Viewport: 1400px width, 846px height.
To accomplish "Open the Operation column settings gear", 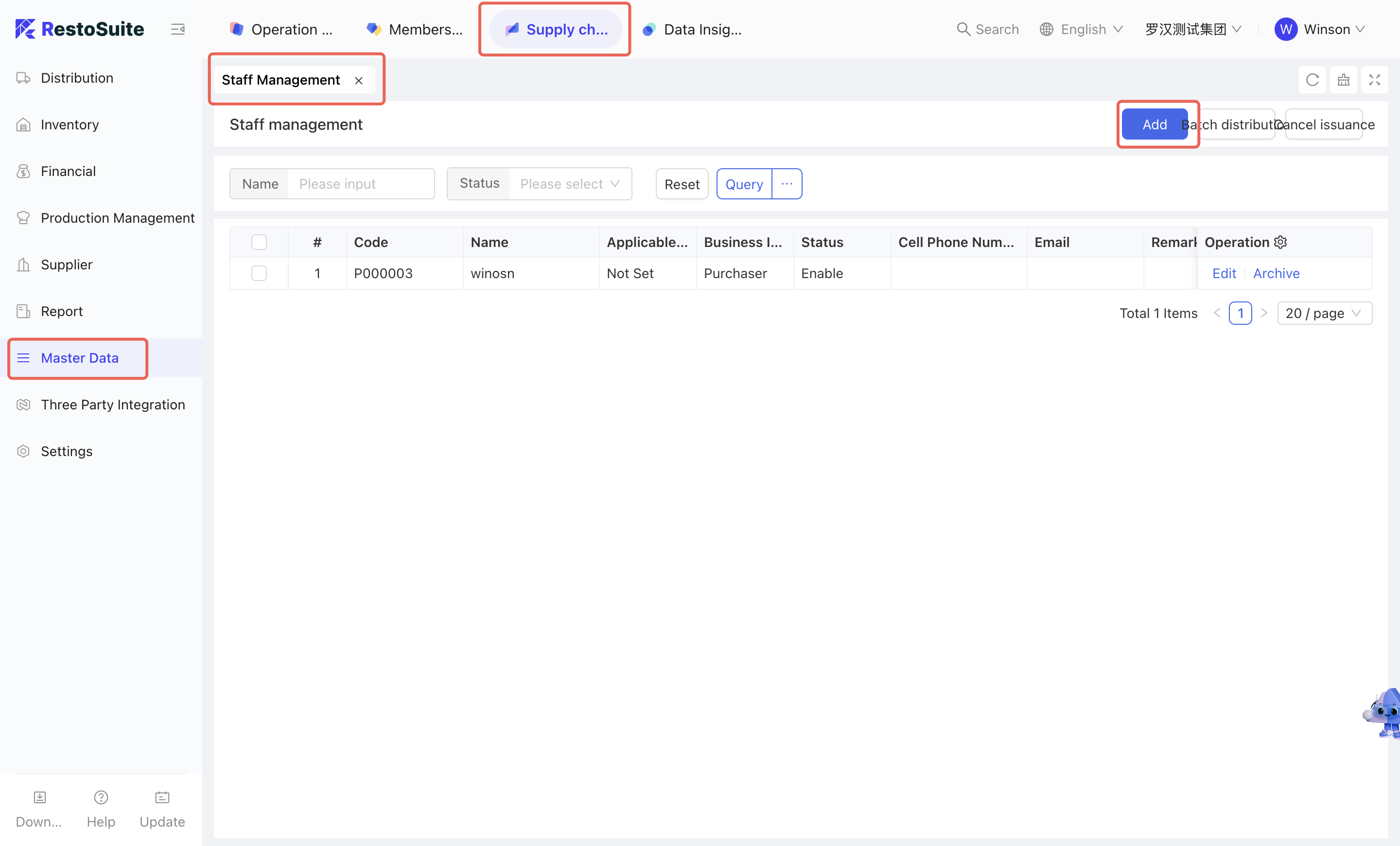I will pos(1281,242).
